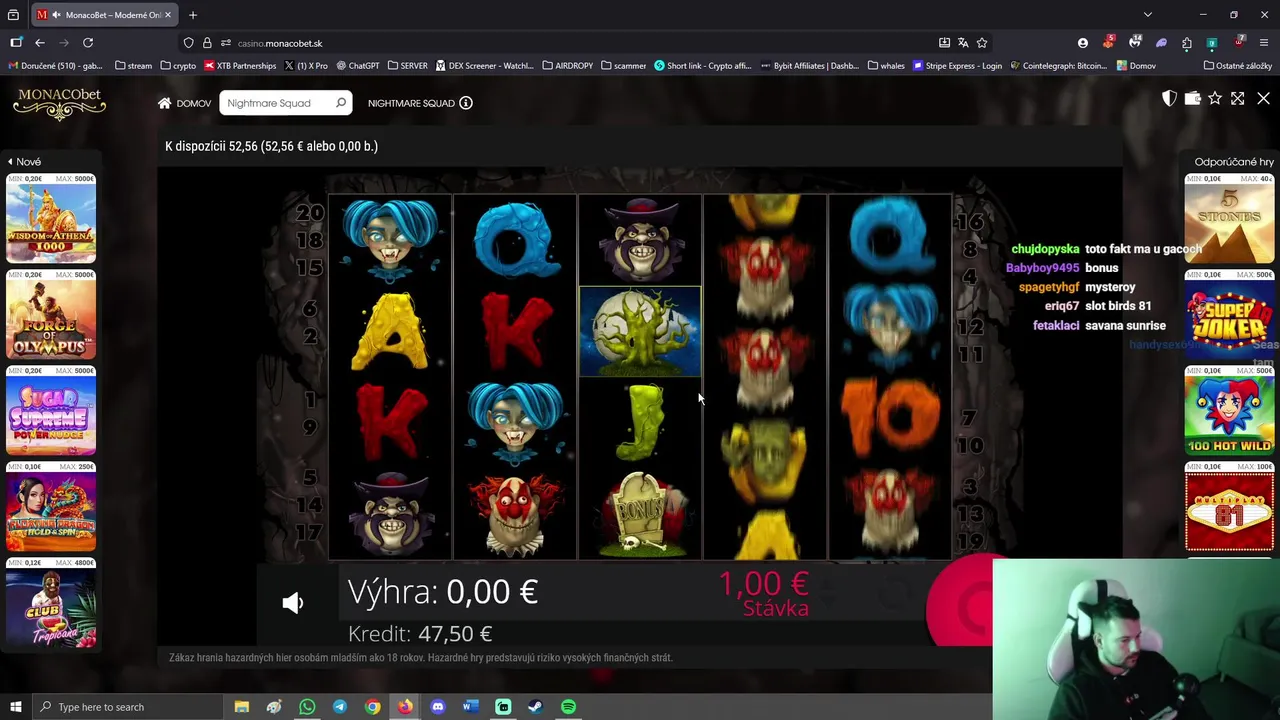Open Ostatné záložky bookmarks folder
This screenshot has width=1280, height=720.
click(x=1238, y=66)
